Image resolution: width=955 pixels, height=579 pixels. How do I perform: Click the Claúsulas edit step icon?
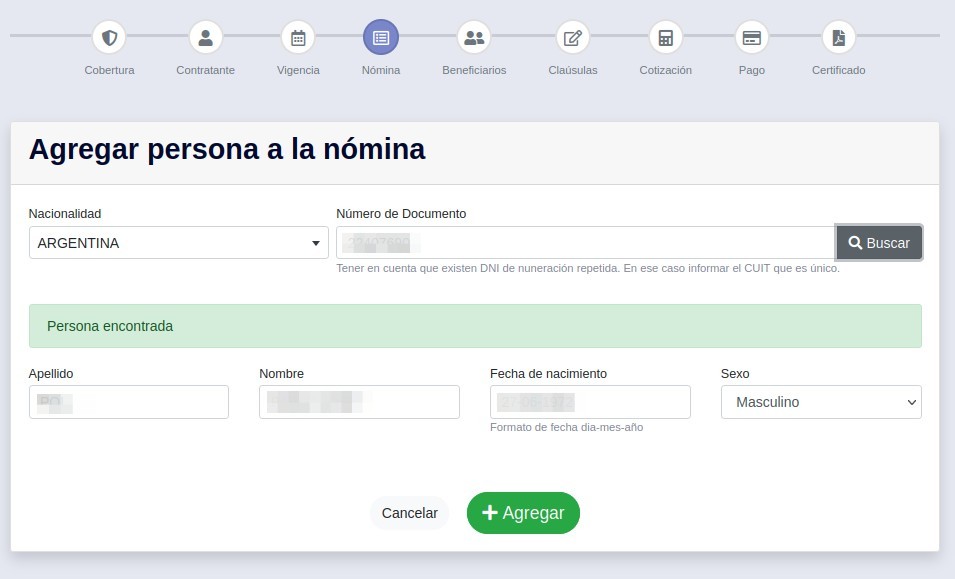click(573, 38)
